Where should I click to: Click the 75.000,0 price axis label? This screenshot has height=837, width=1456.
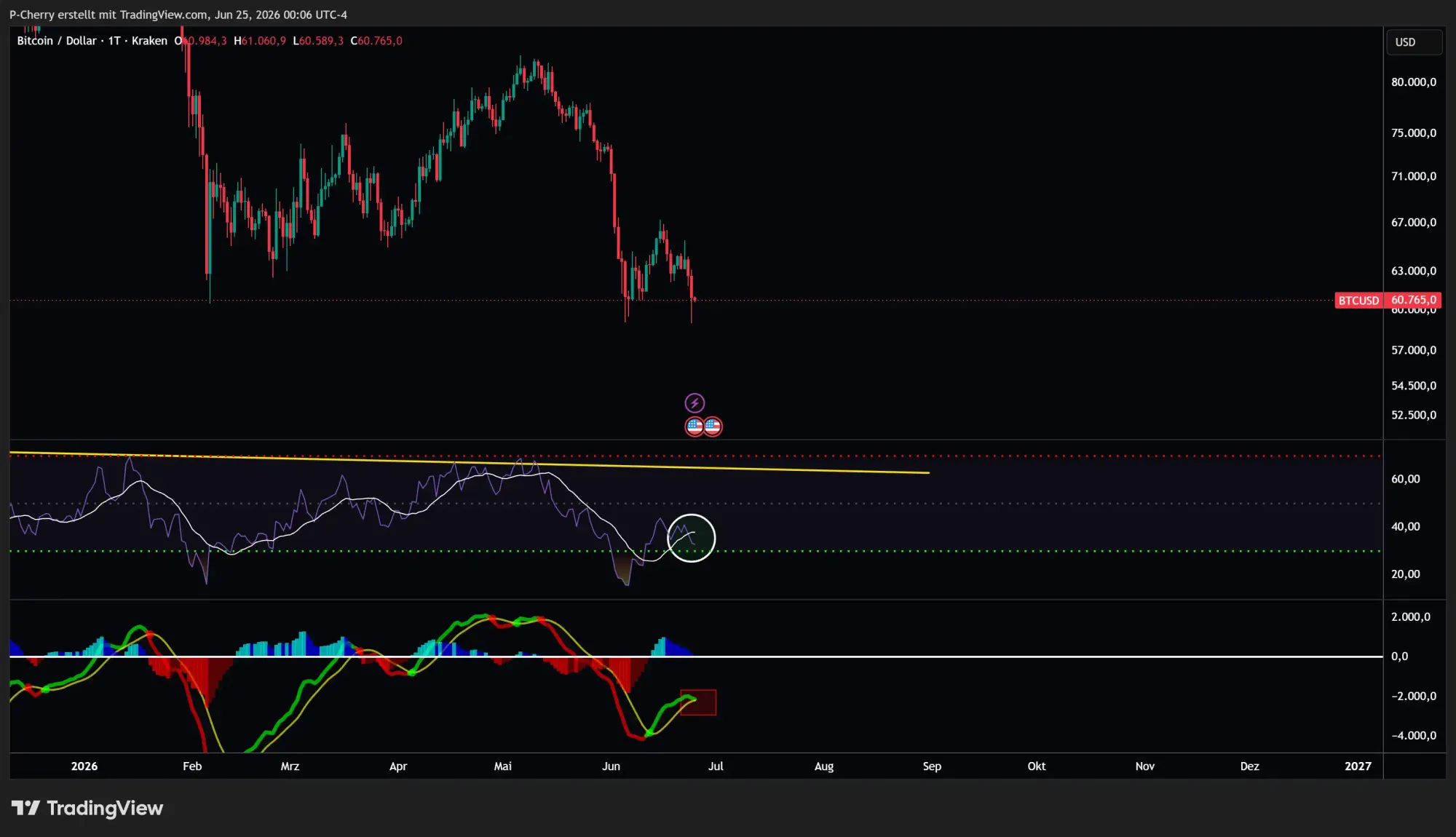(x=1414, y=133)
